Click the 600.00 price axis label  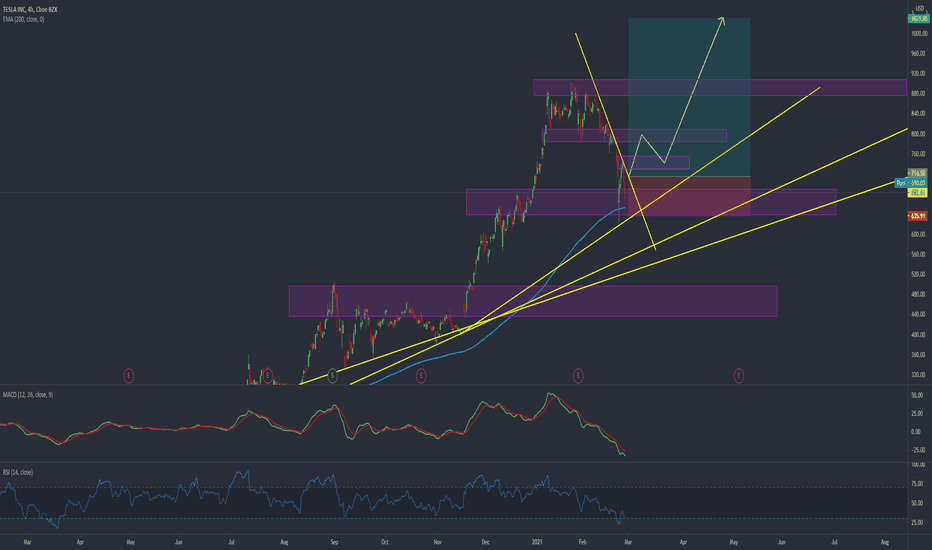pos(919,234)
